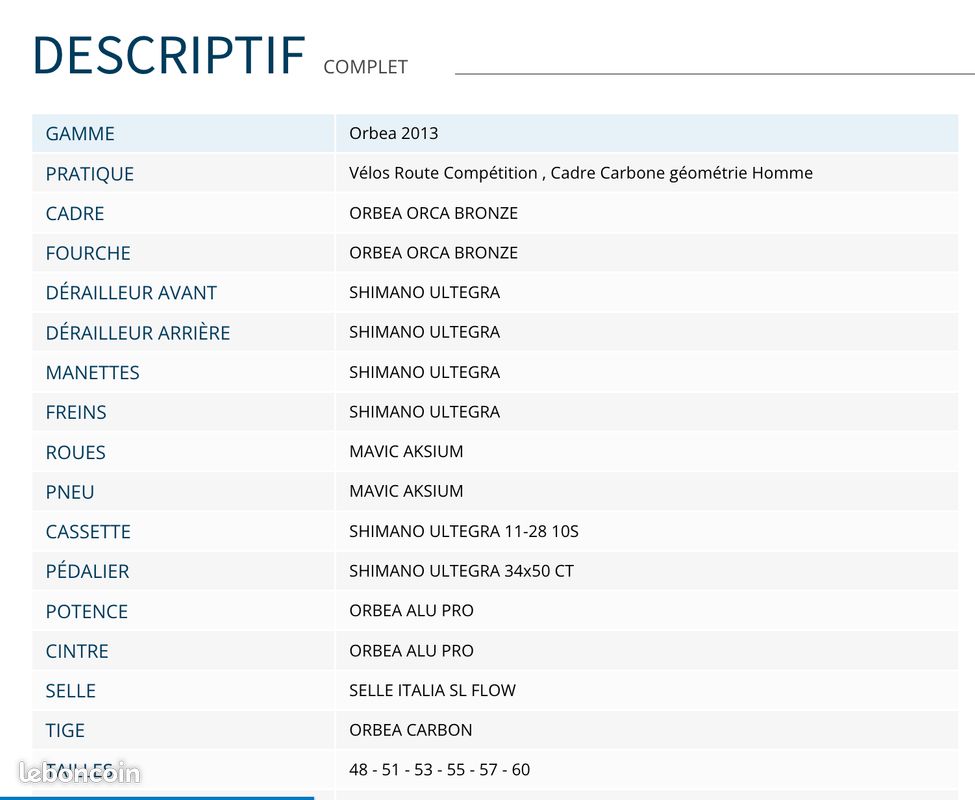Click the value 'Orbea 2013'
This screenshot has width=975, height=800.
394,133
